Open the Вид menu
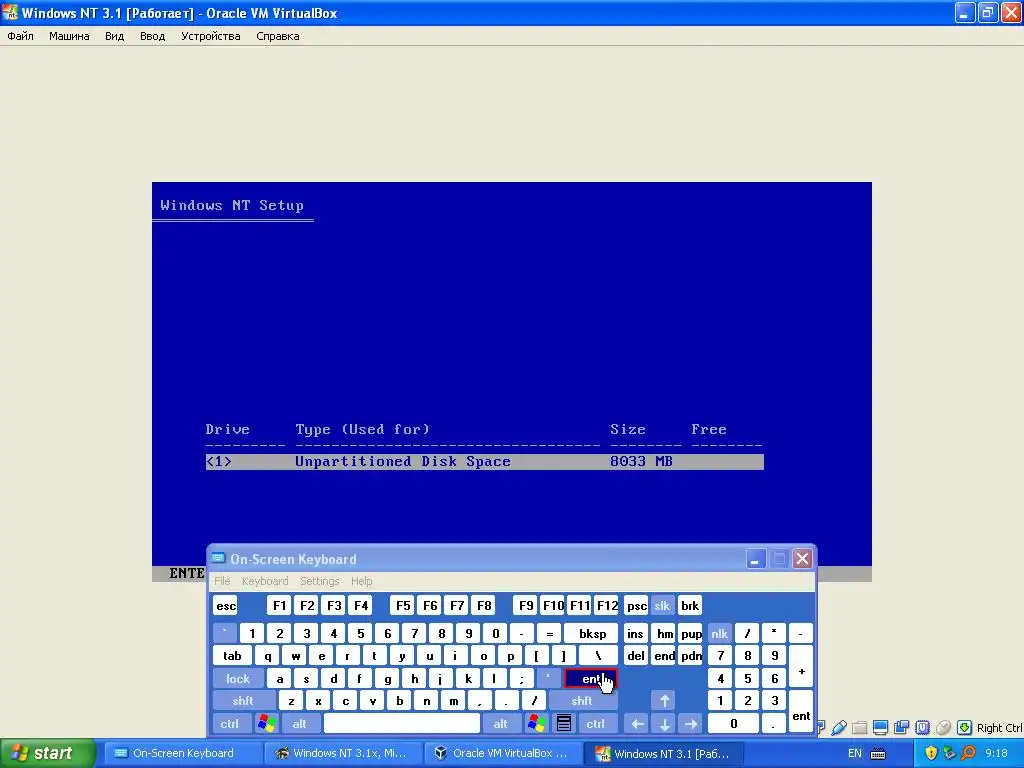1024x768 pixels. pos(114,36)
